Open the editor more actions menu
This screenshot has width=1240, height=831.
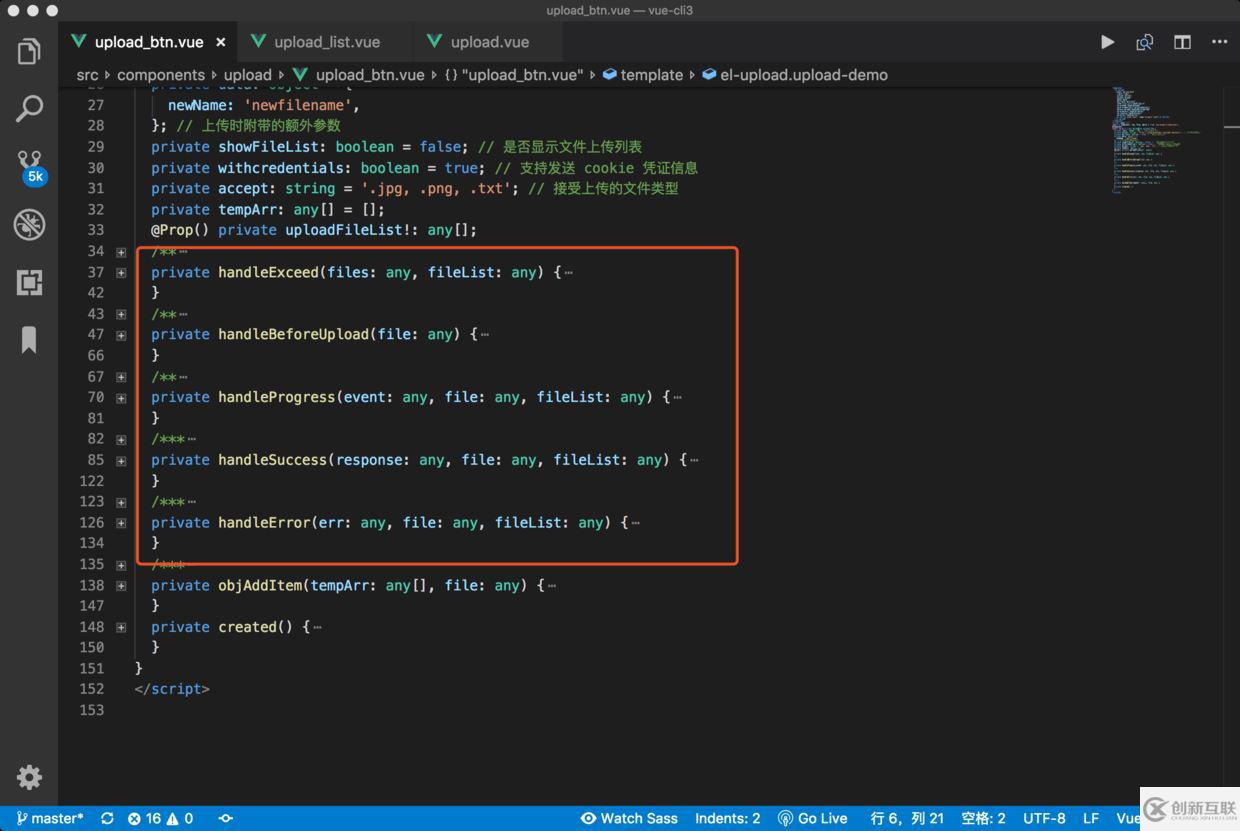point(1219,42)
